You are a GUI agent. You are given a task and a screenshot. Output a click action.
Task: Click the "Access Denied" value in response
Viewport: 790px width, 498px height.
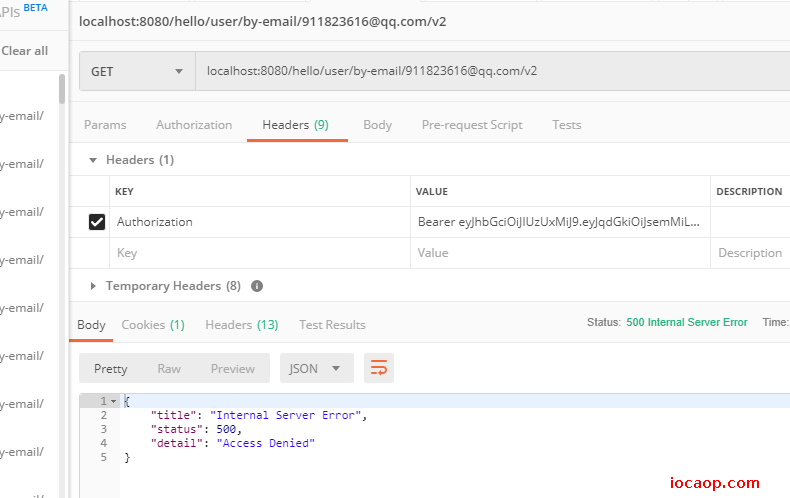pos(266,443)
